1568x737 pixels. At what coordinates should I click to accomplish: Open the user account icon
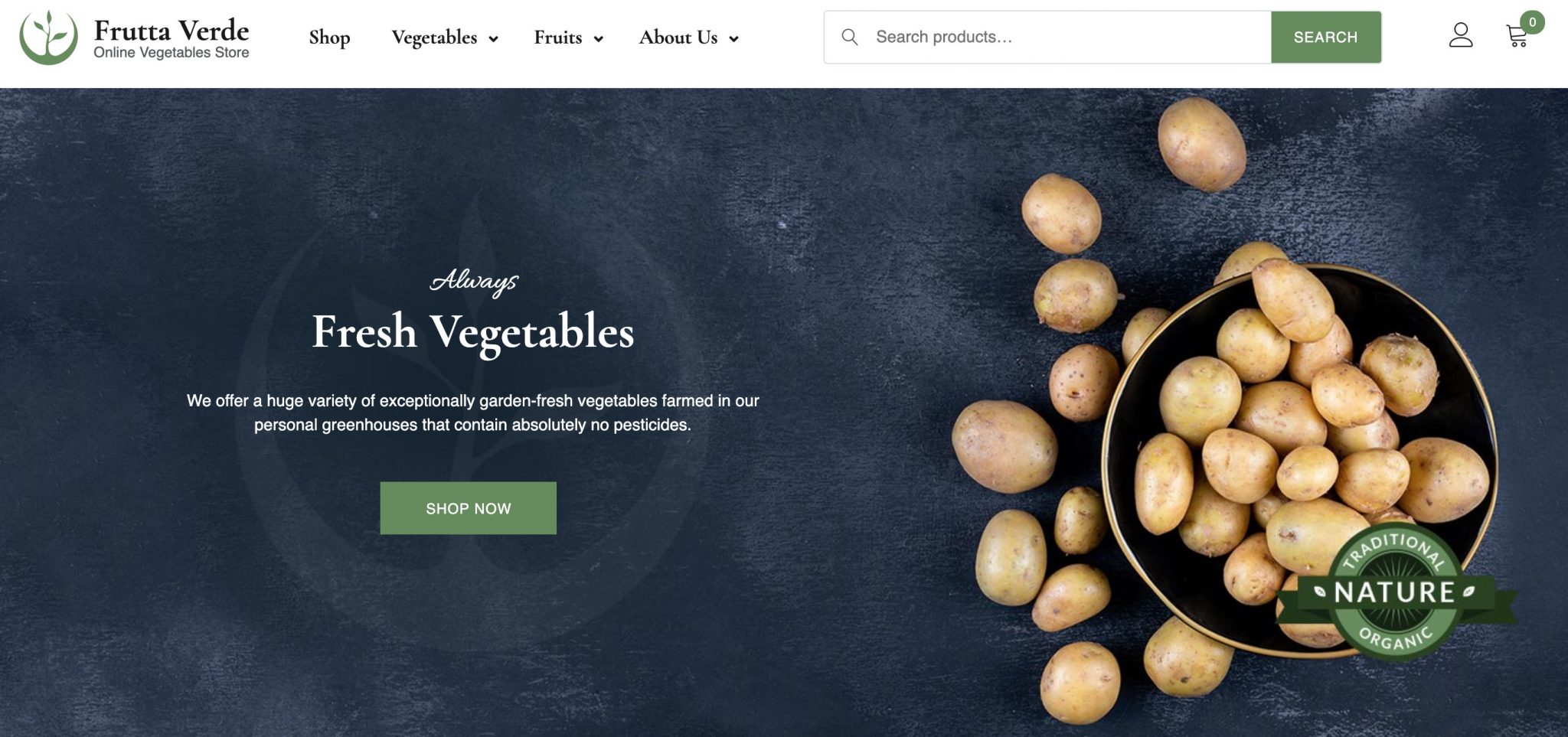[1461, 35]
